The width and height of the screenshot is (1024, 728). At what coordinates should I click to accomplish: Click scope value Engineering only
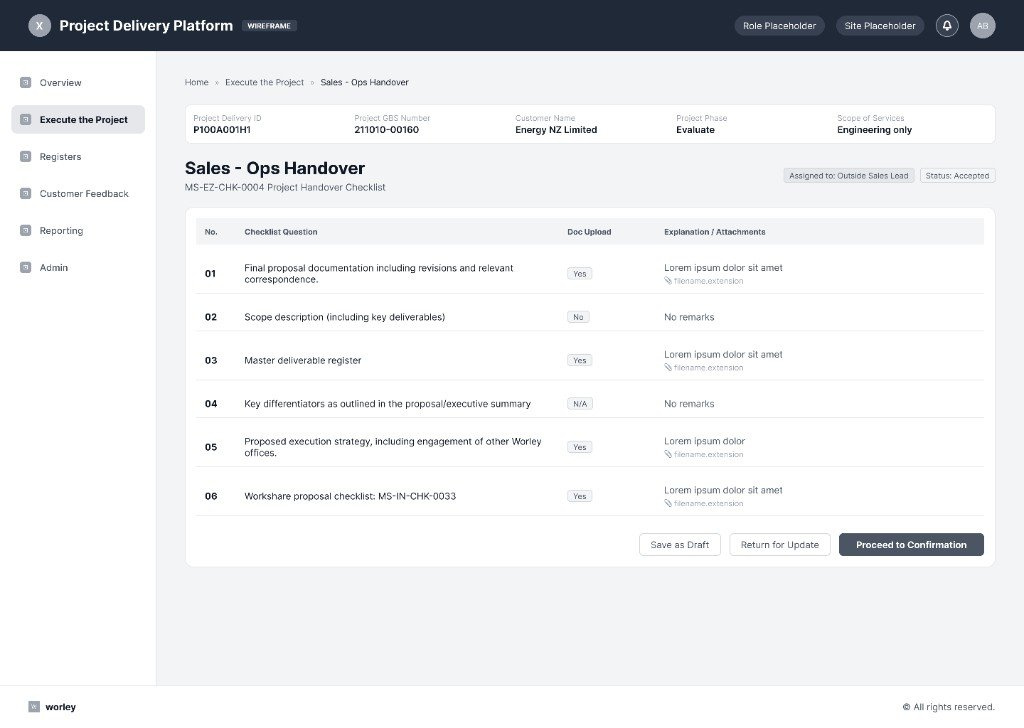874,130
